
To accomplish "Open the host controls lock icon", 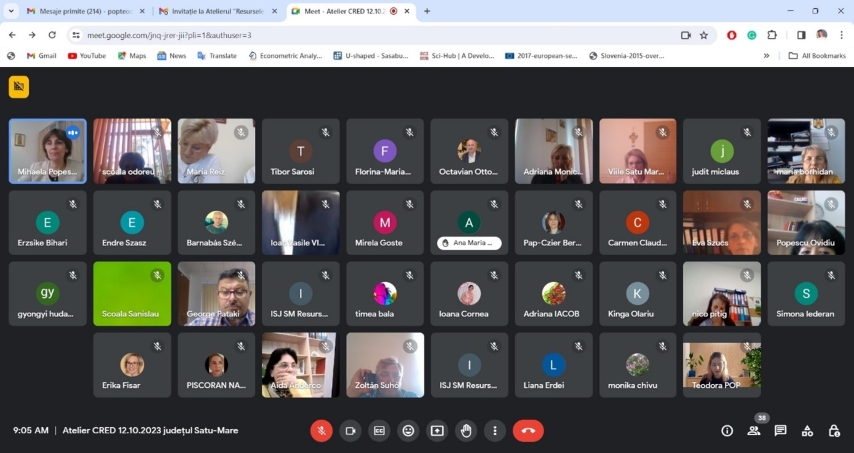I will pos(834,430).
